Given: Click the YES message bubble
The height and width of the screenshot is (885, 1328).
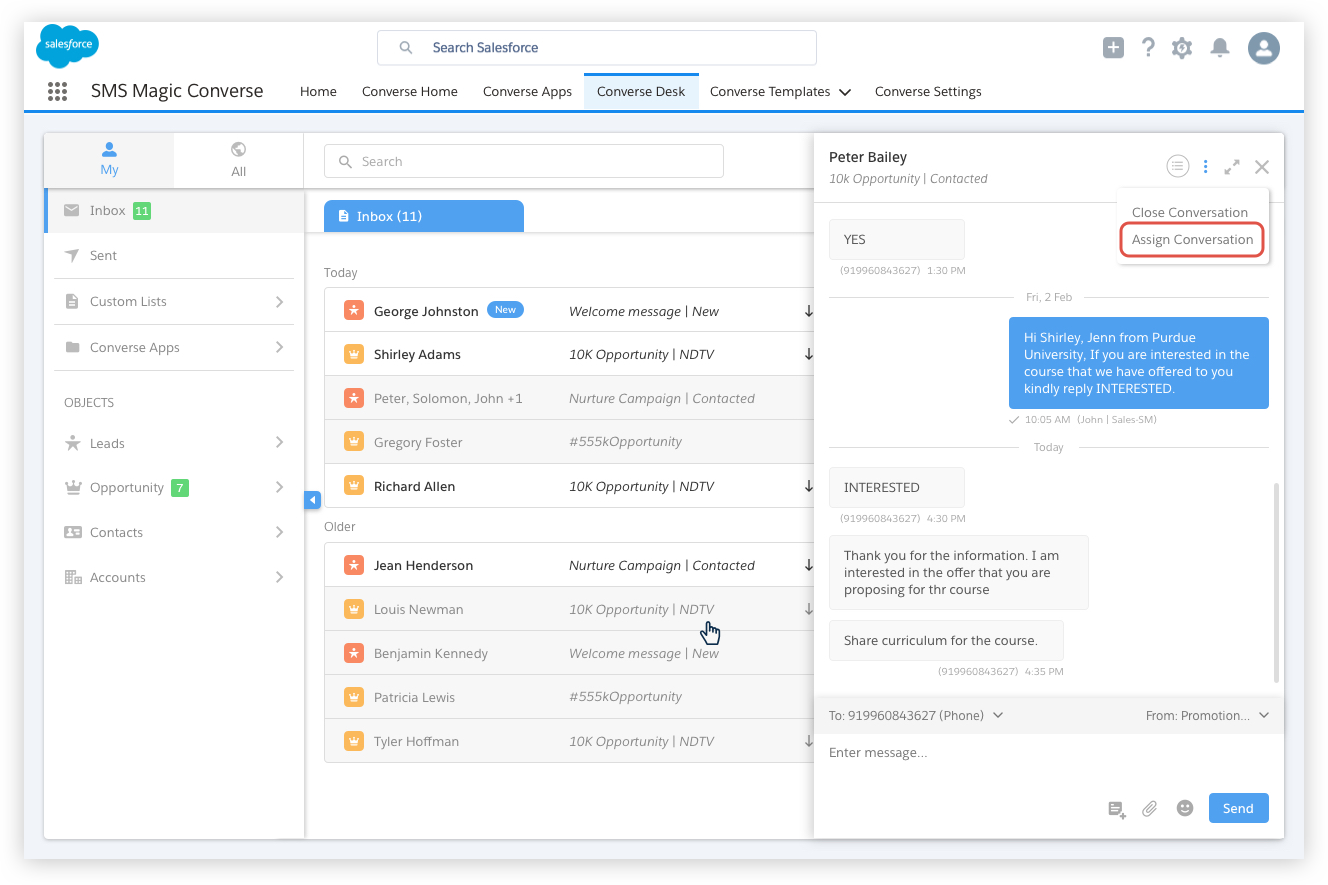Looking at the screenshot, I should coord(897,239).
